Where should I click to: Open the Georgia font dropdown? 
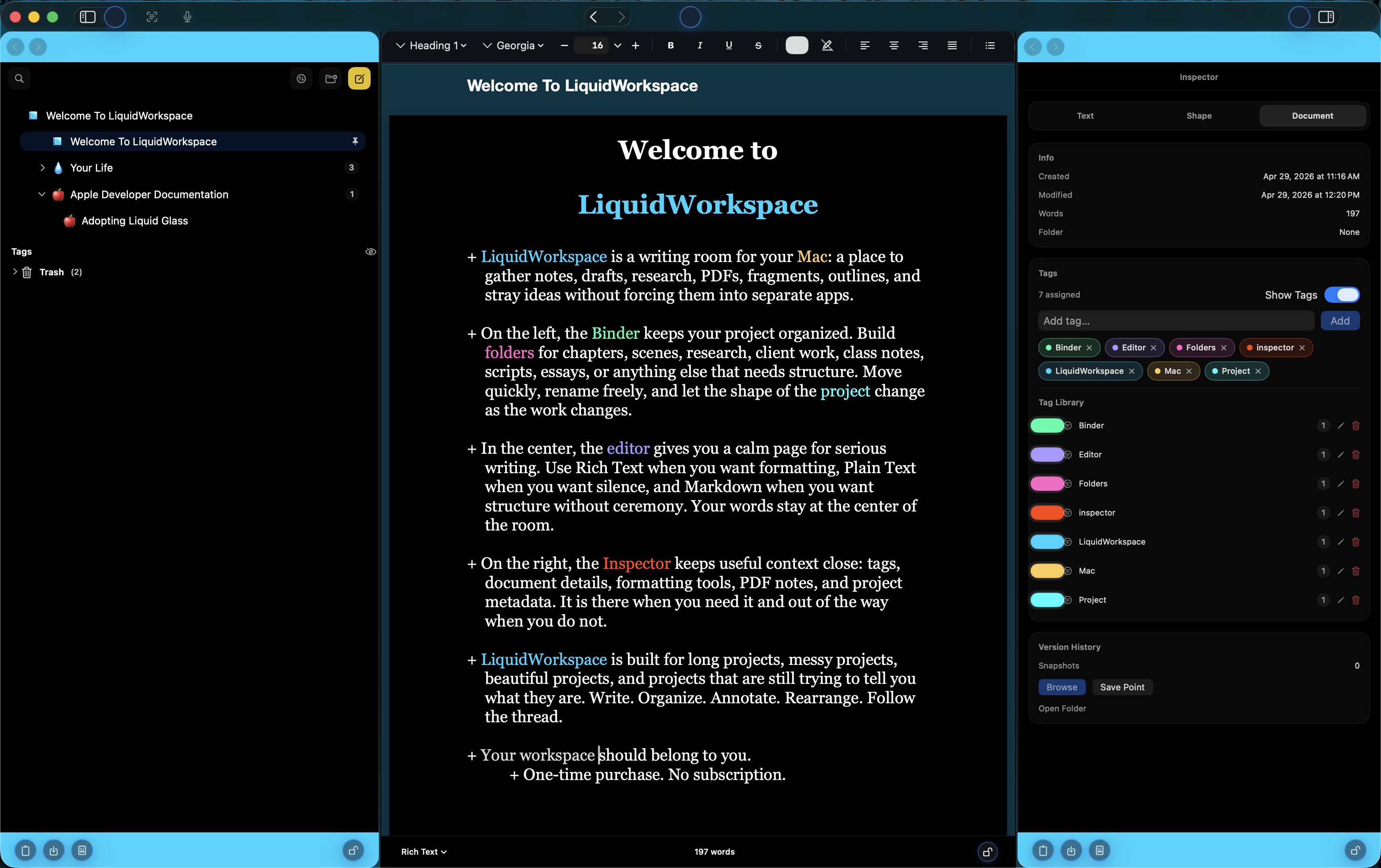513,45
